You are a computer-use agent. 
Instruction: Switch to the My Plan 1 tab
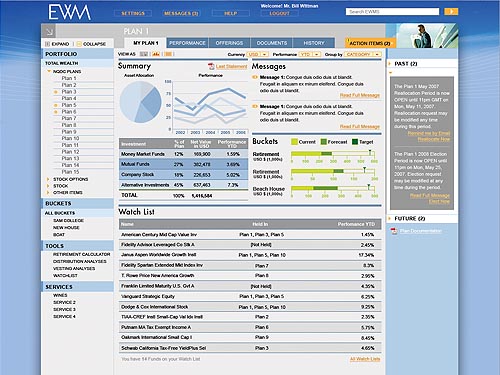[x=145, y=43]
